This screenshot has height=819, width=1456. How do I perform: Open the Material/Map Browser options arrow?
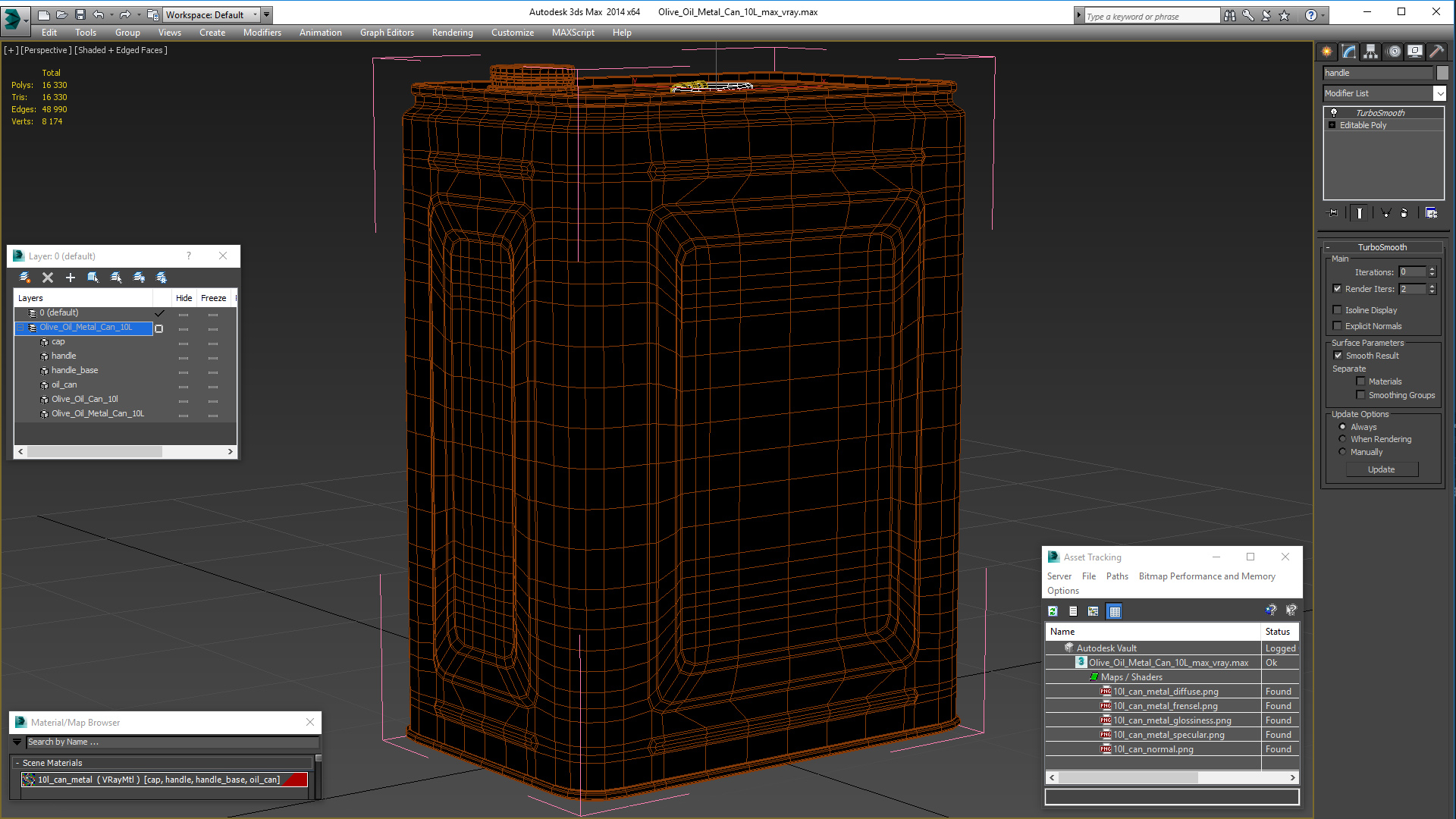pos(17,742)
